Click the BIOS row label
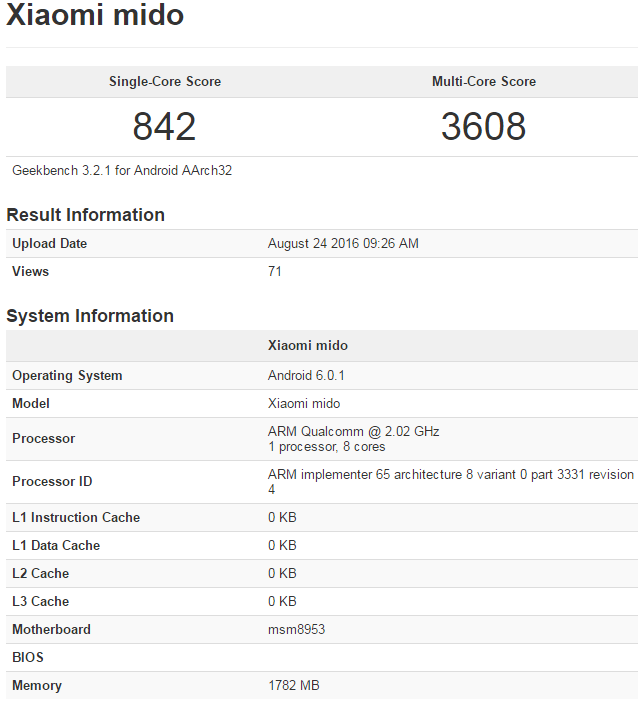The width and height of the screenshot is (638, 701). coord(28,657)
